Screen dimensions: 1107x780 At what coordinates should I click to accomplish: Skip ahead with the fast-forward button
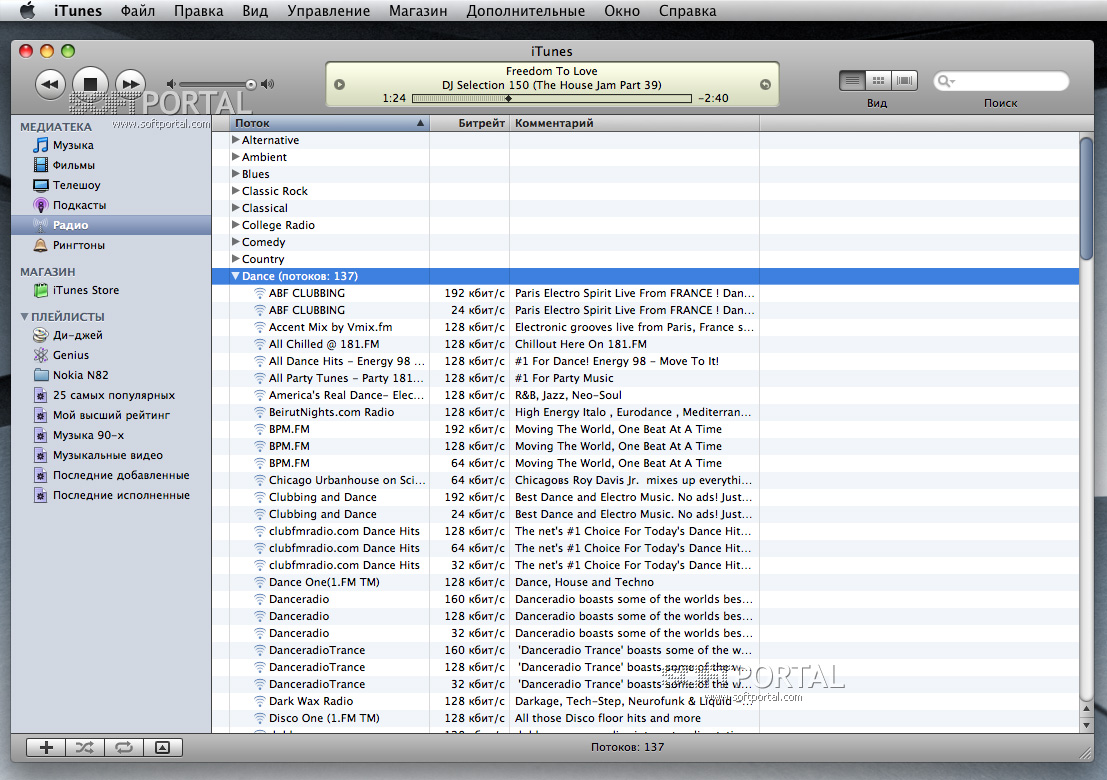click(131, 84)
